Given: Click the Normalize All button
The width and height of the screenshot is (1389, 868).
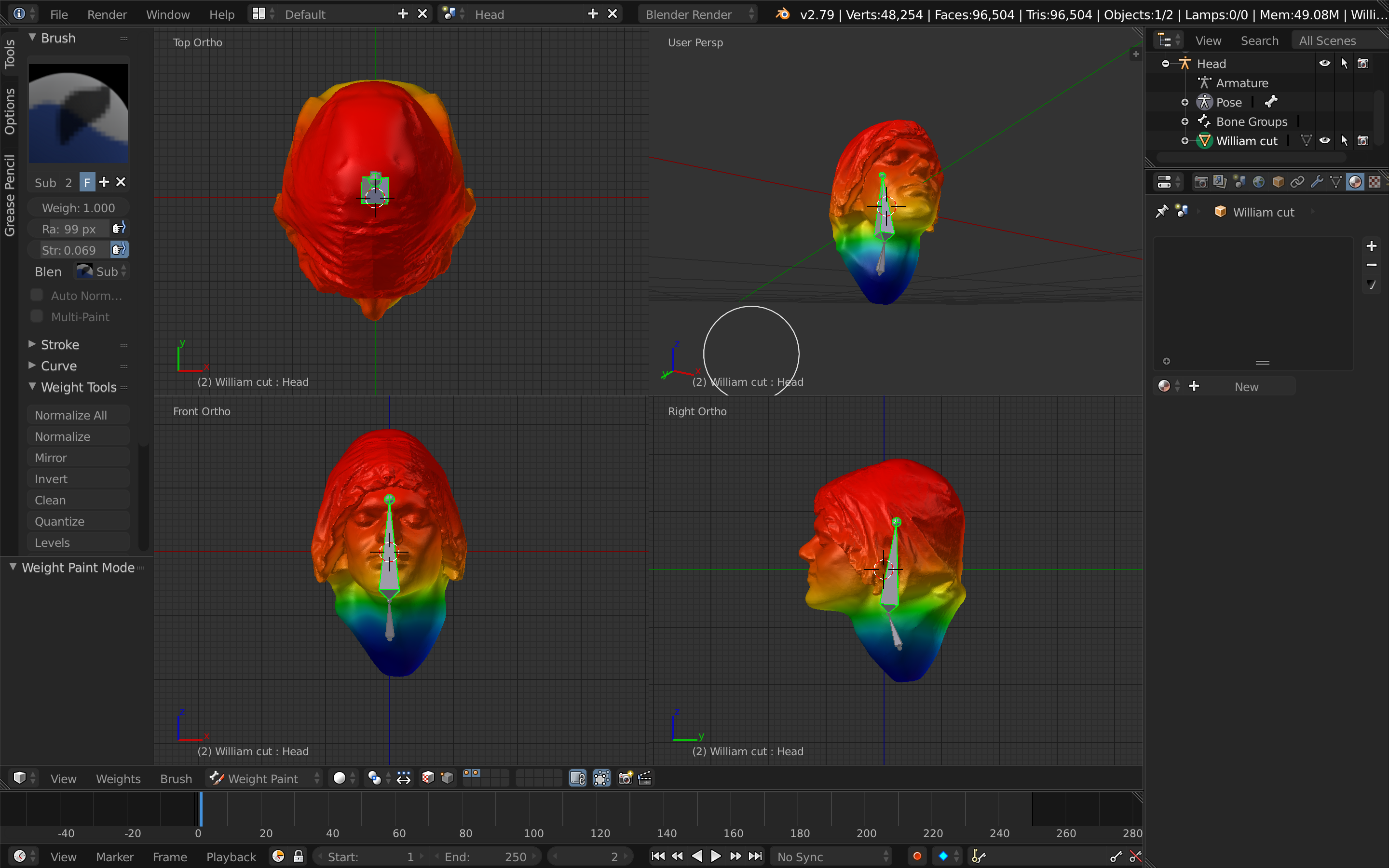Looking at the screenshot, I should coord(78,415).
